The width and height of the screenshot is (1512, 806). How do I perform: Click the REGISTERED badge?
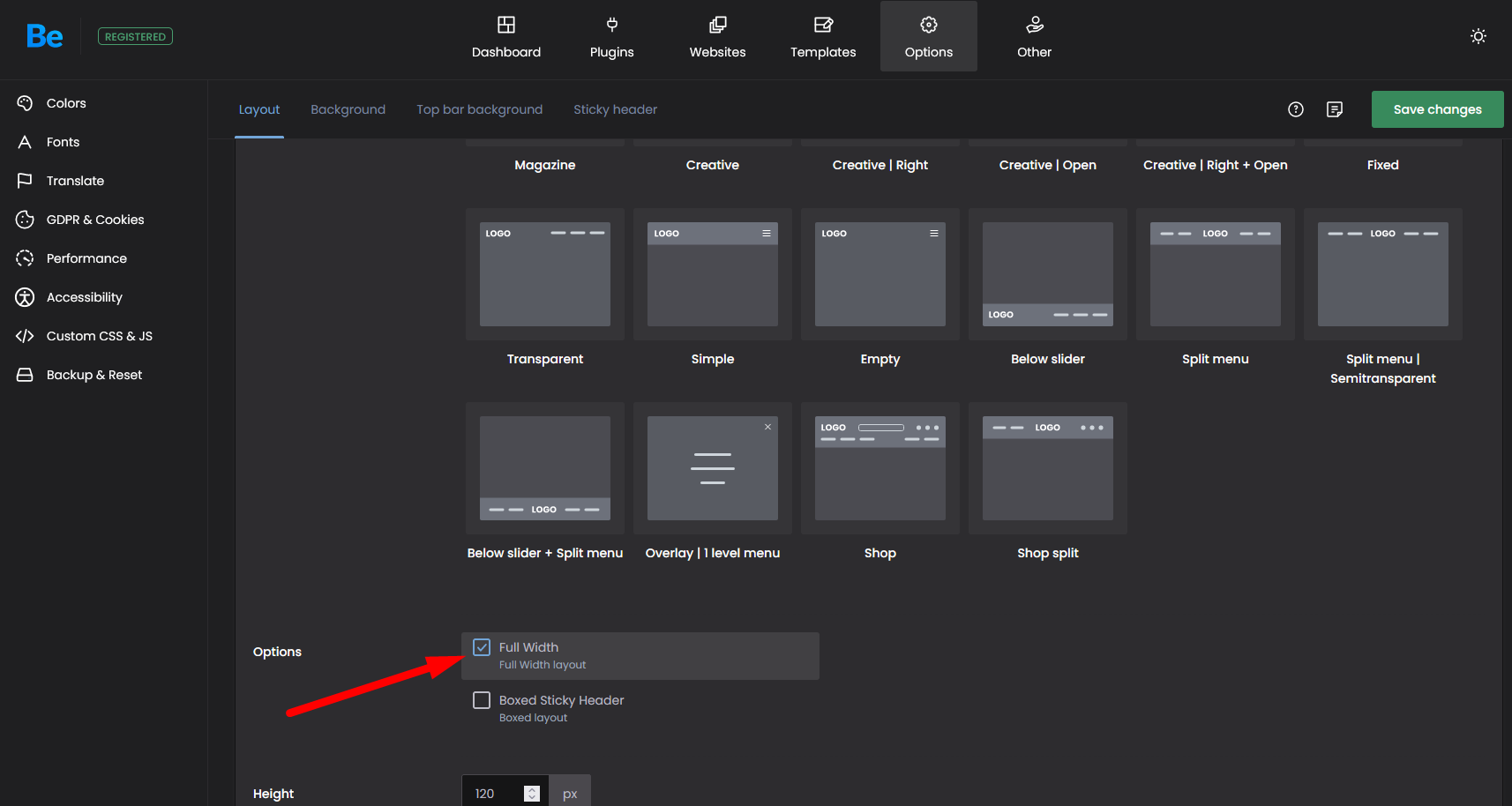[x=135, y=36]
